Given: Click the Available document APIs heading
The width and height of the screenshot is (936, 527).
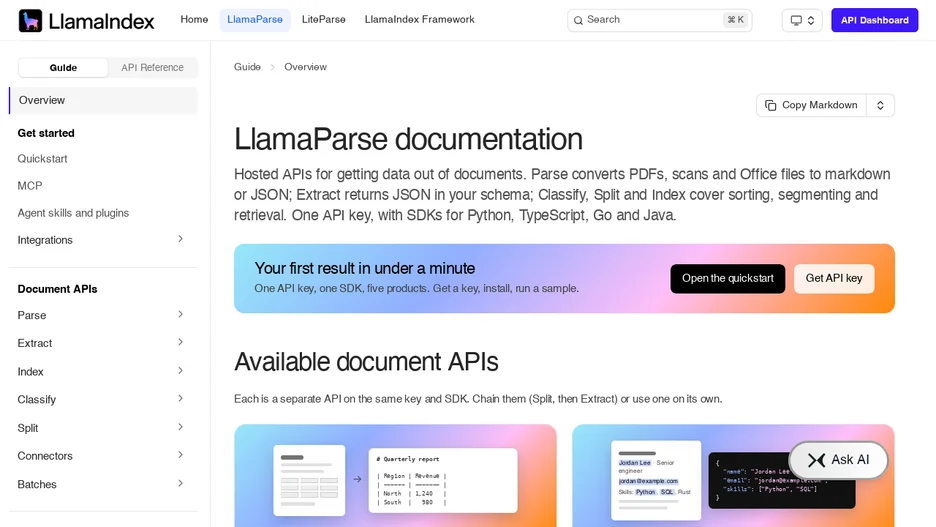Looking at the screenshot, I should 366,362.
